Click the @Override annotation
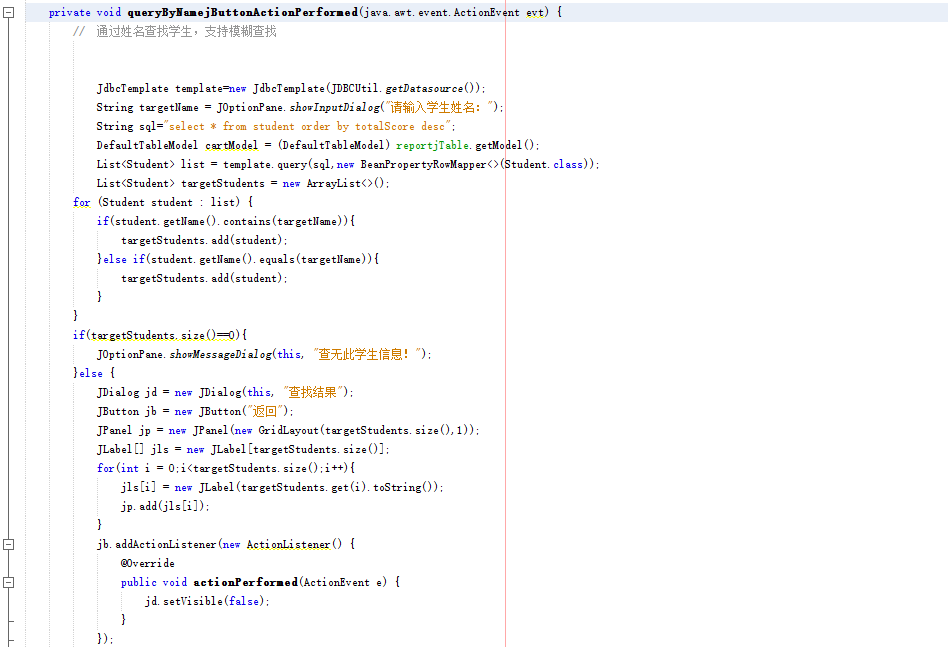Screen dimensions: 948x647 point(148,563)
